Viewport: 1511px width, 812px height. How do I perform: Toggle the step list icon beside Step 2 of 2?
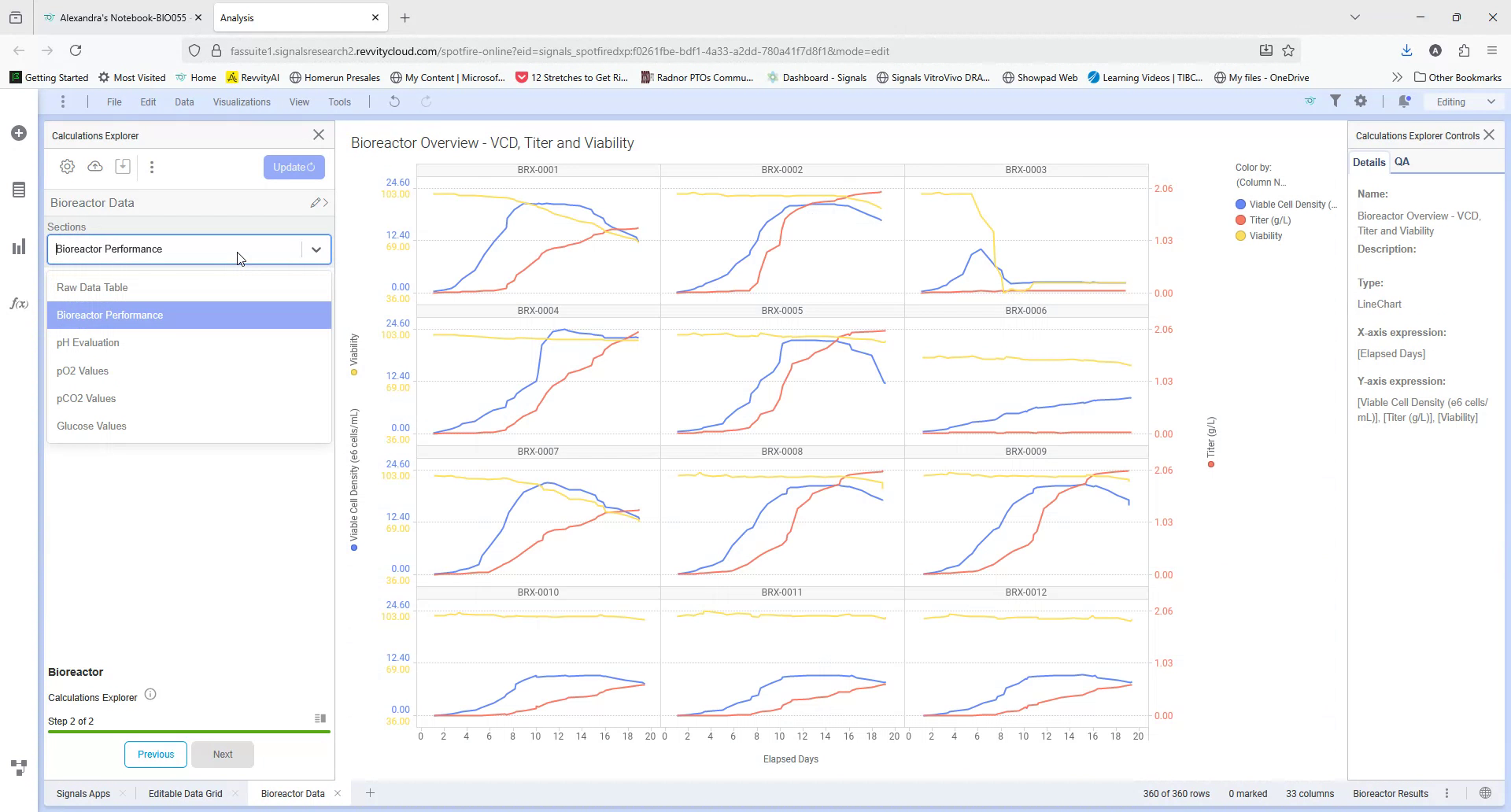click(x=320, y=718)
